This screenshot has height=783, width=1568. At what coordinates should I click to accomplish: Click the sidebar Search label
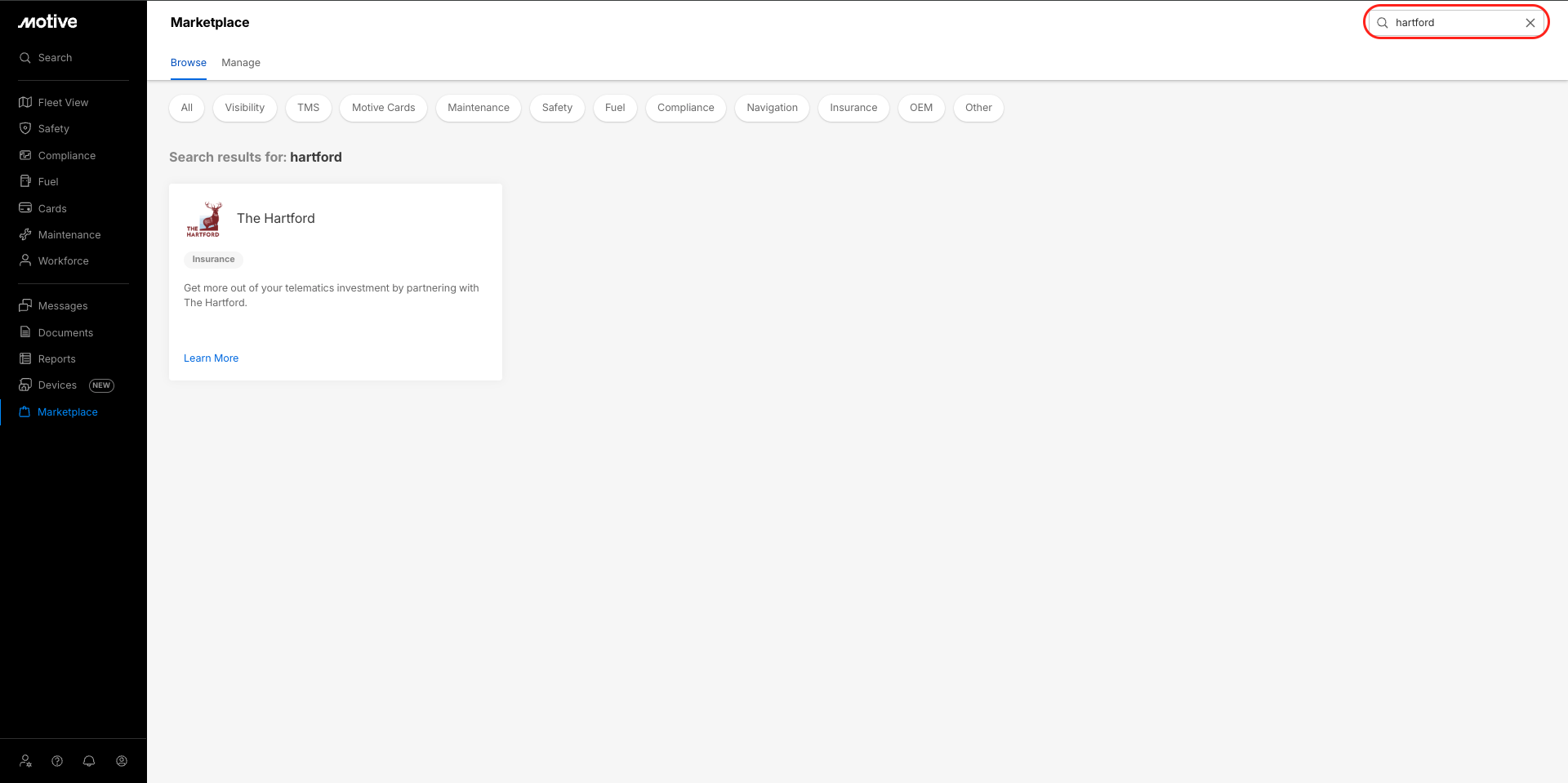point(55,58)
